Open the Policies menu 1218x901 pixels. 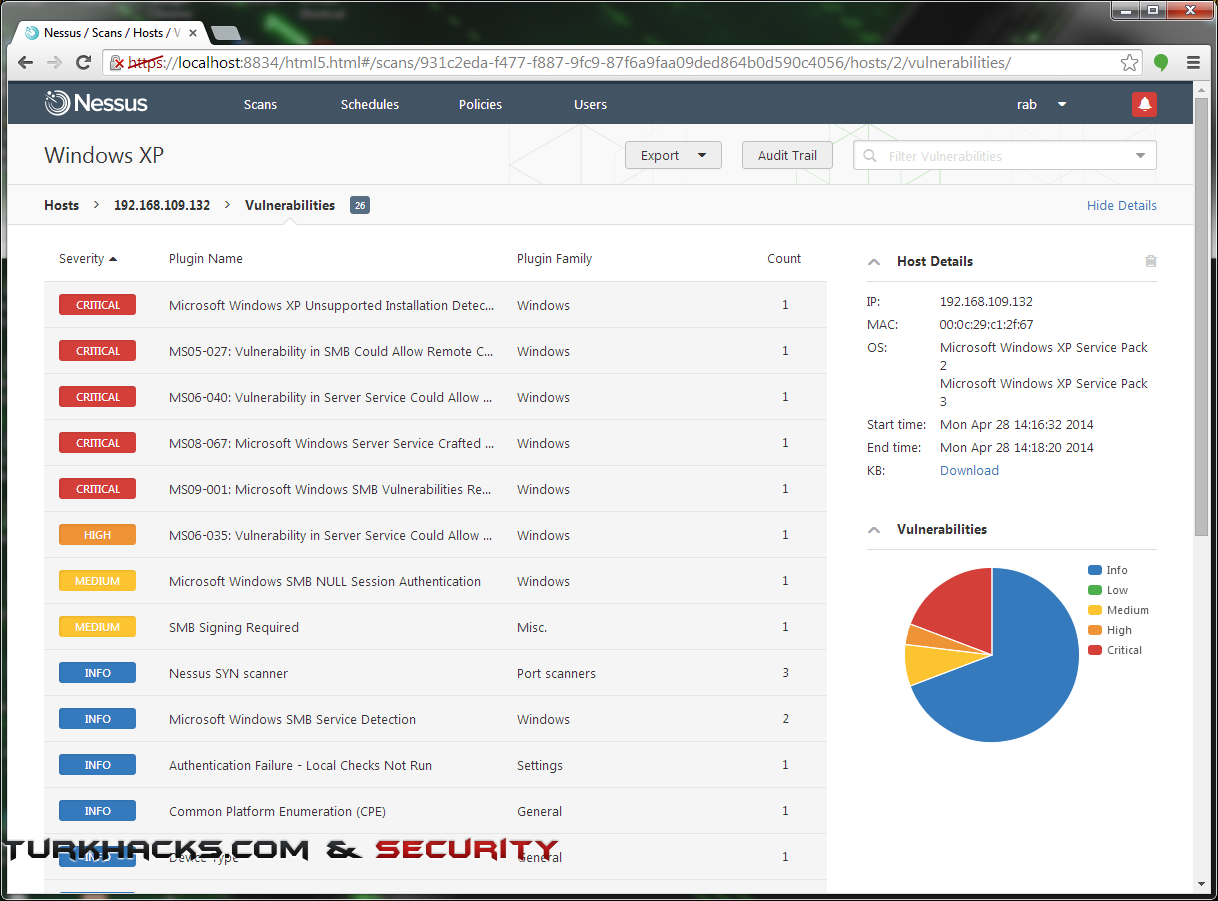pos(480,104)
